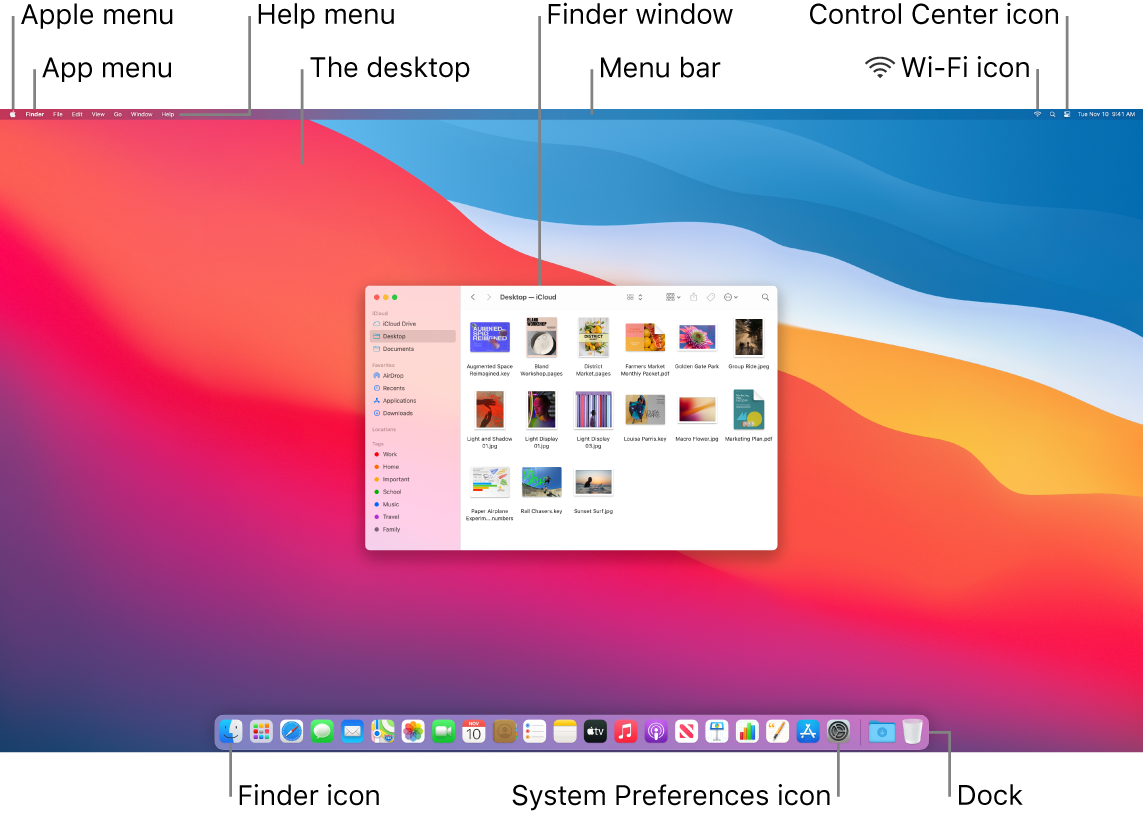1144x820 pixels.
Task: Open the More options ellipsis dropdown in Finder
Action: (x=728, y=297)
